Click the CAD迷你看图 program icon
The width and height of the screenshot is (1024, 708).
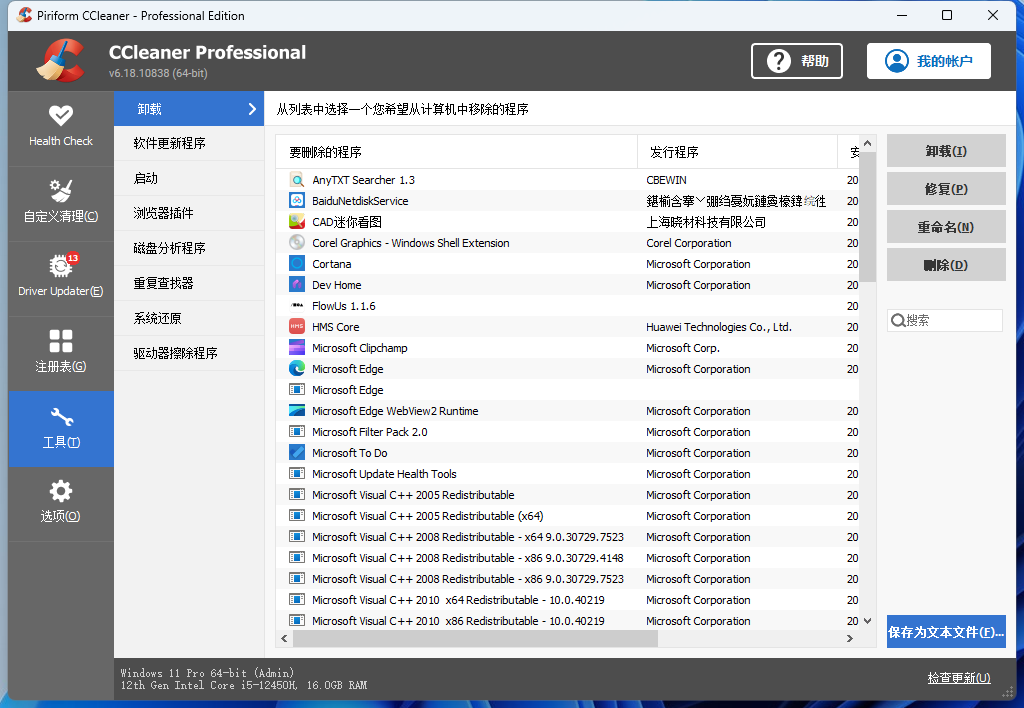(297, 221)
